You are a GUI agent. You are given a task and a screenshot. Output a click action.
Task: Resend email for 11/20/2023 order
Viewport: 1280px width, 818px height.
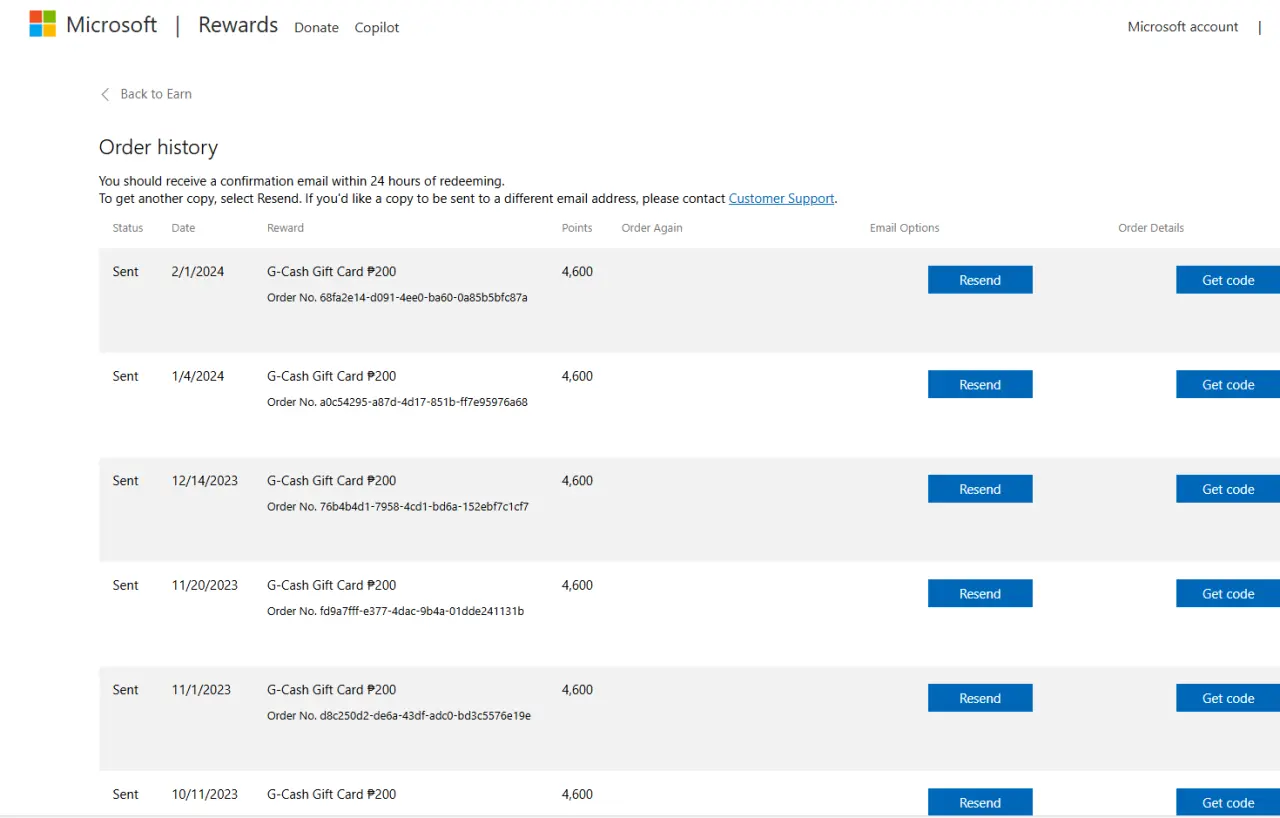pos(980,594)
